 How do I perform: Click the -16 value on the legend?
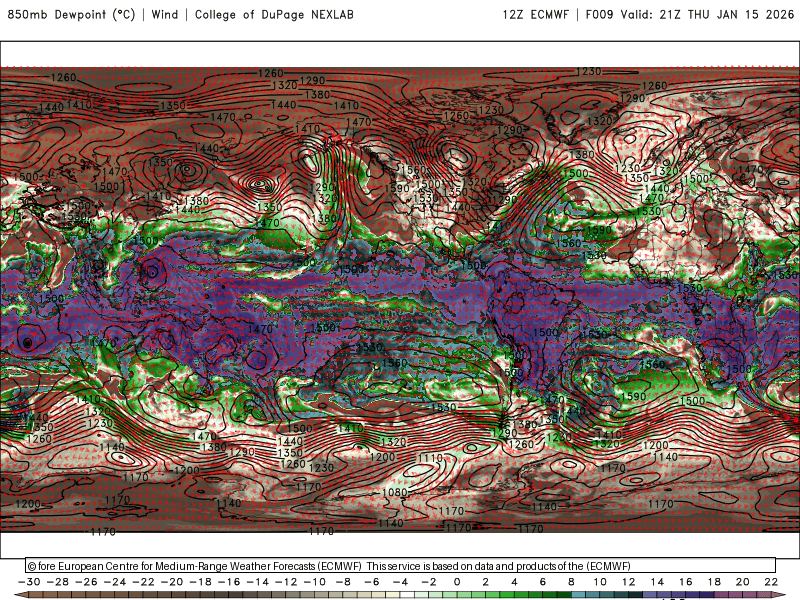tap(229, 582)
